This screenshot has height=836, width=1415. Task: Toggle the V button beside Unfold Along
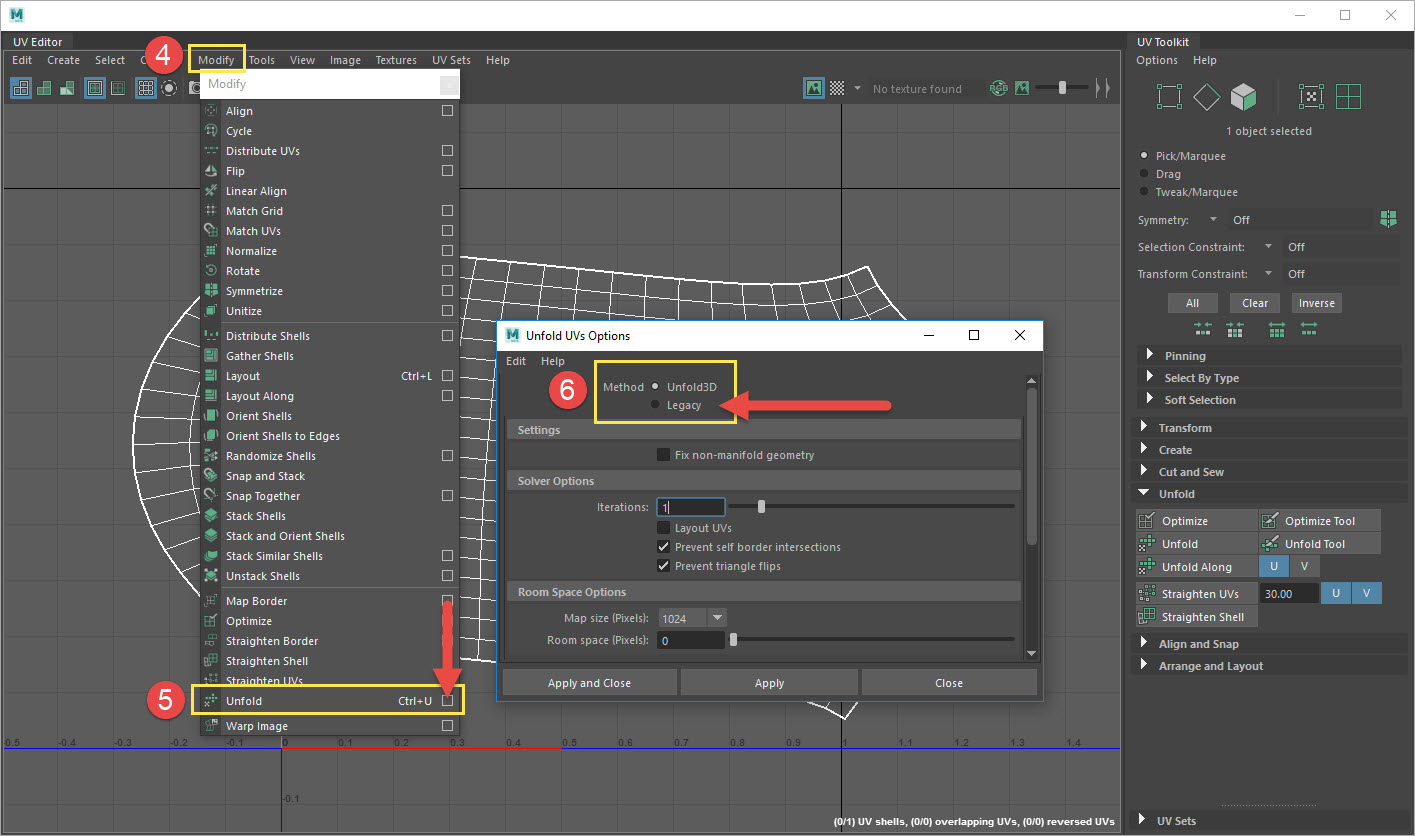coord(1304,567)
